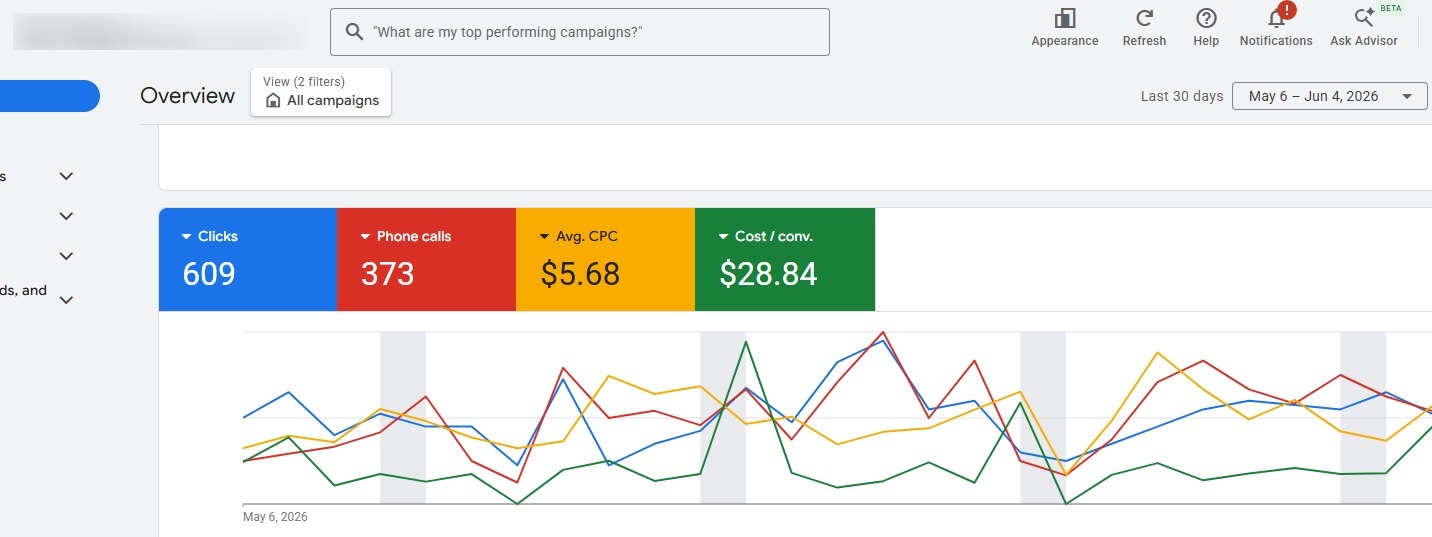This screenshot has width=1432, height=537.
Task: Open the Cost / conv. metric dropdown arrow
Action: 724,237
